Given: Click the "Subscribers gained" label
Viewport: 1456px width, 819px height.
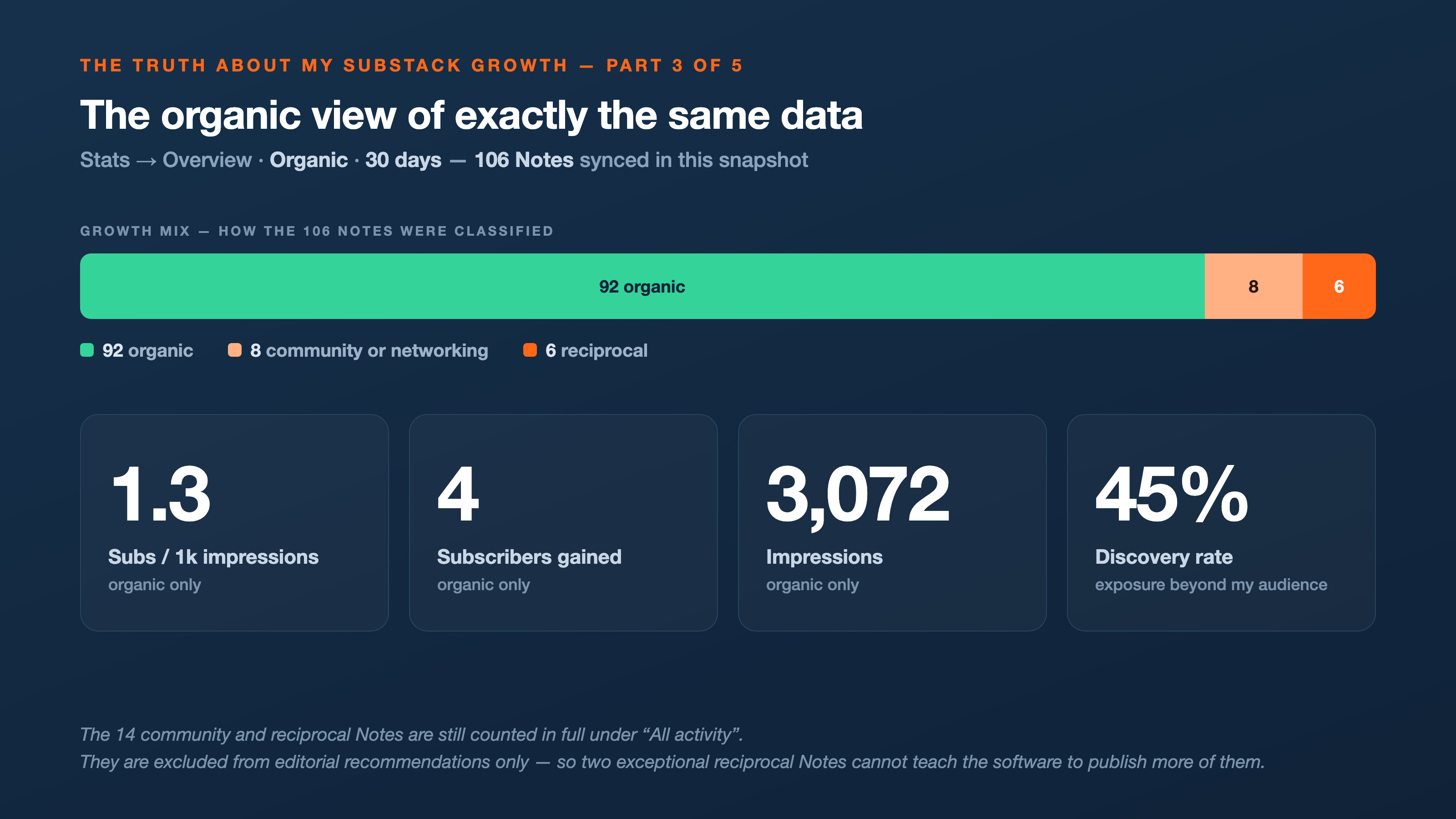Looking at the screenshot, I should coord(530,557).
